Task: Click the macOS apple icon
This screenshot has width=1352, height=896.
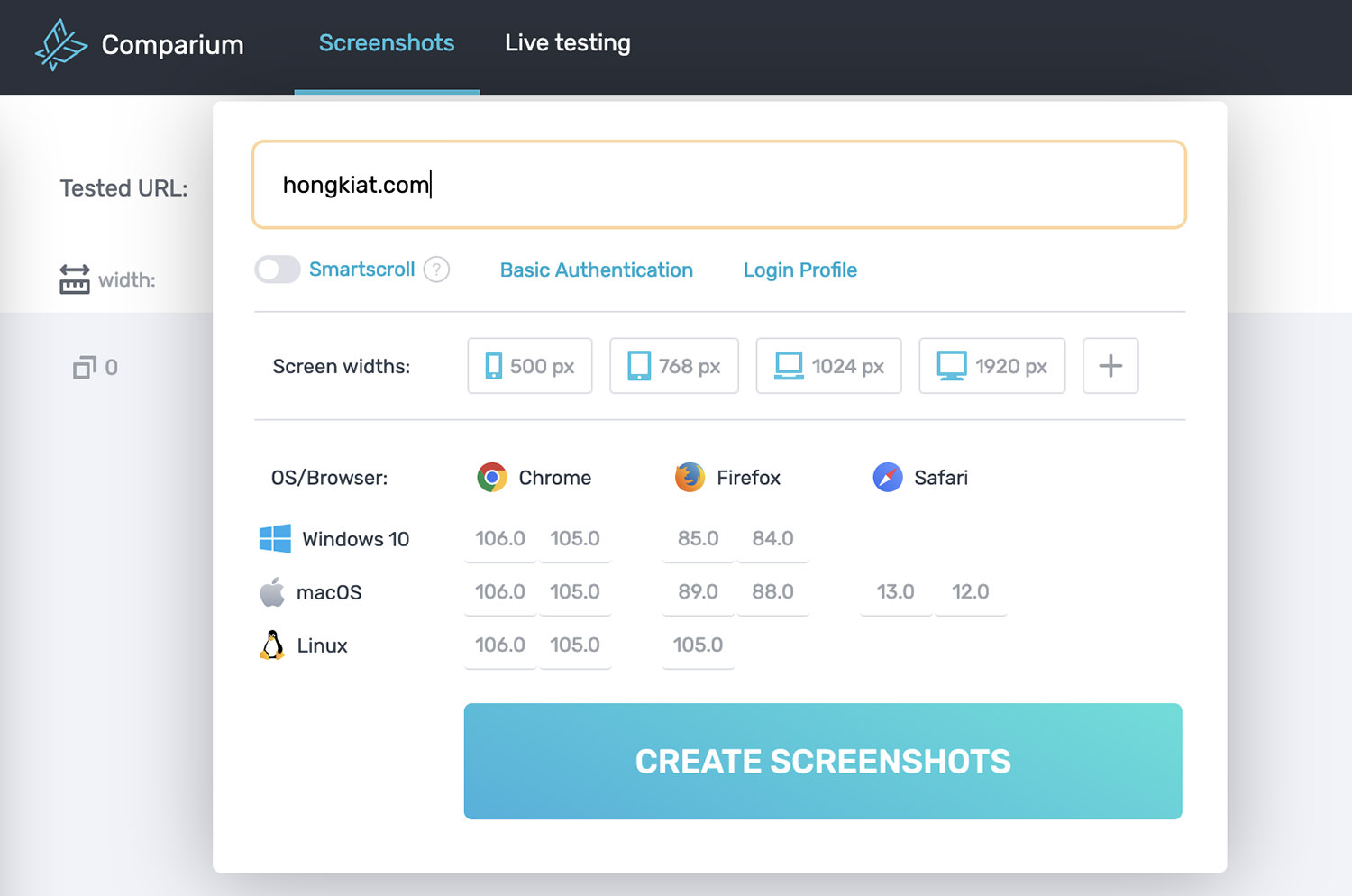Action: click(272, 592)
